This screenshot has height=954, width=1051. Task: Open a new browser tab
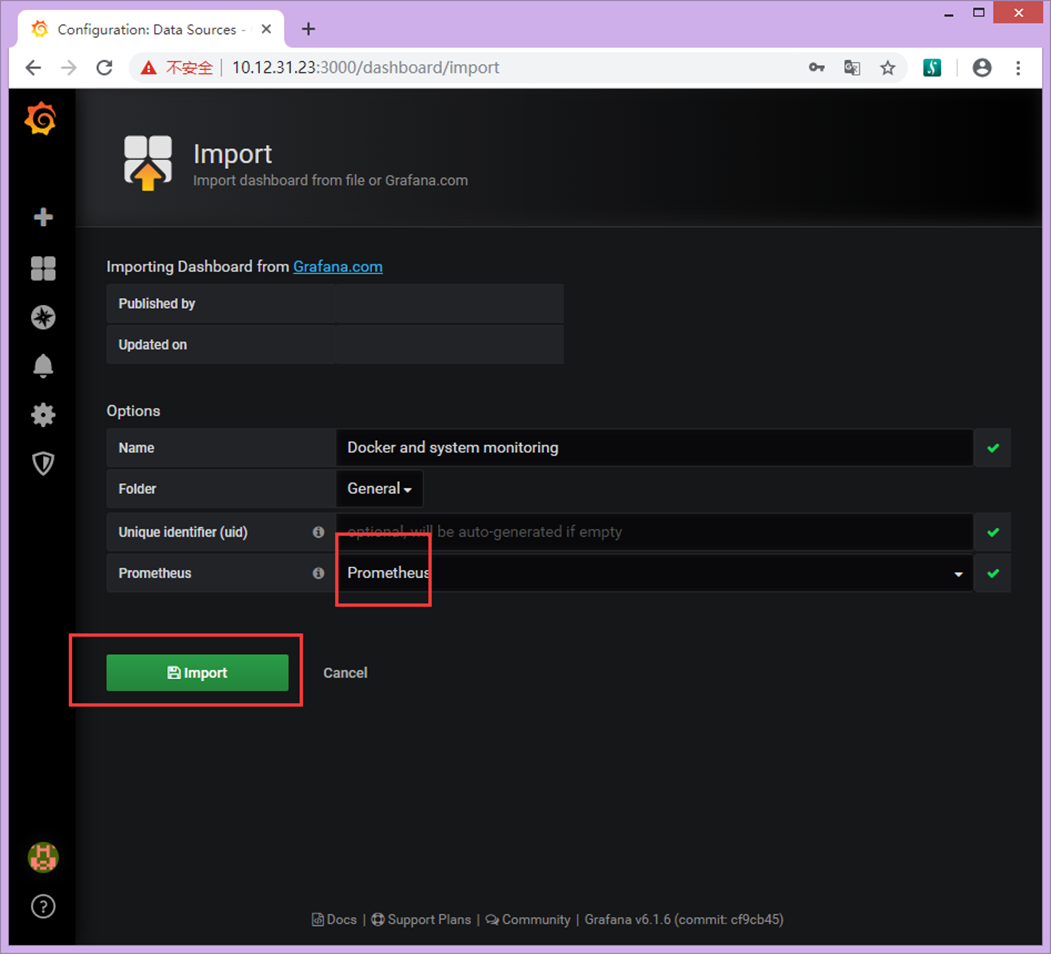[x=308, y=29]
